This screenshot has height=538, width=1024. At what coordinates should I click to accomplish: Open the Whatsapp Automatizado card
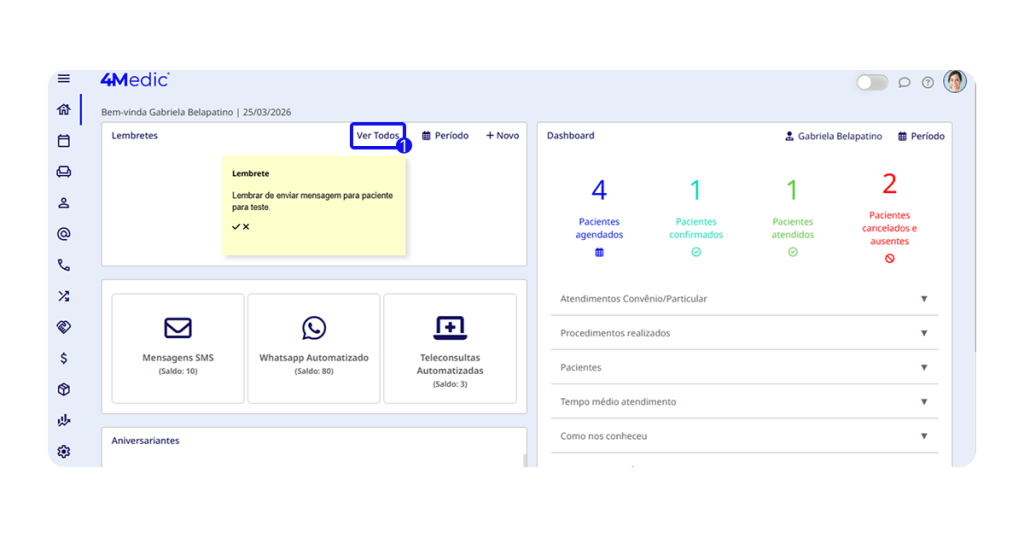click(314, 347)
